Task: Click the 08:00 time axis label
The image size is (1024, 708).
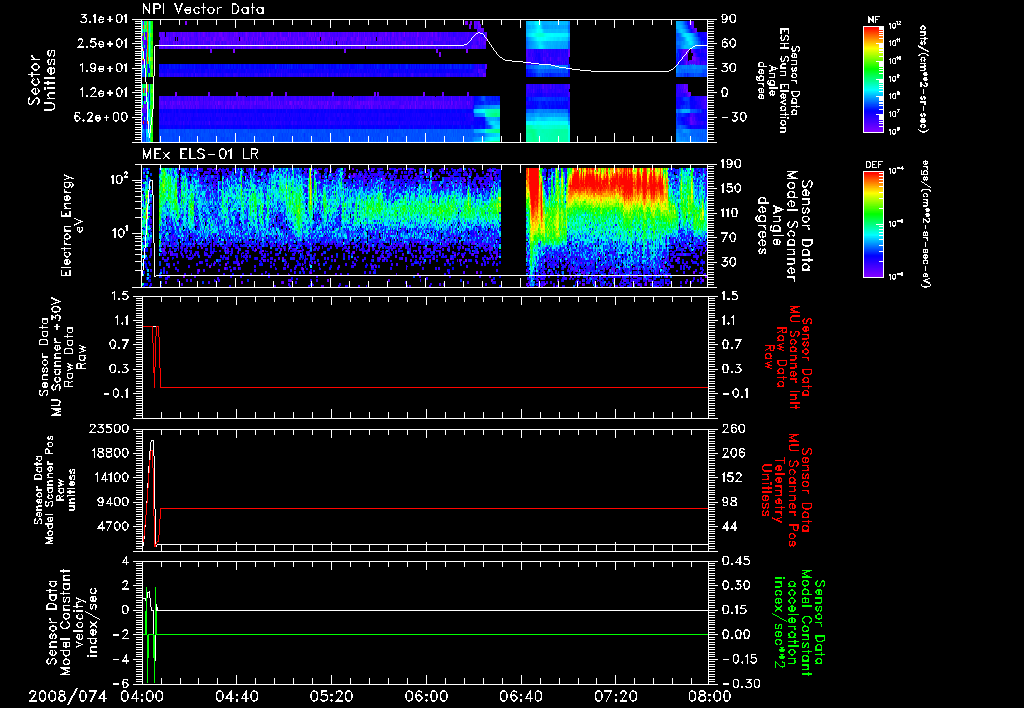Action: pyautogui.click(x=708, y=696)
